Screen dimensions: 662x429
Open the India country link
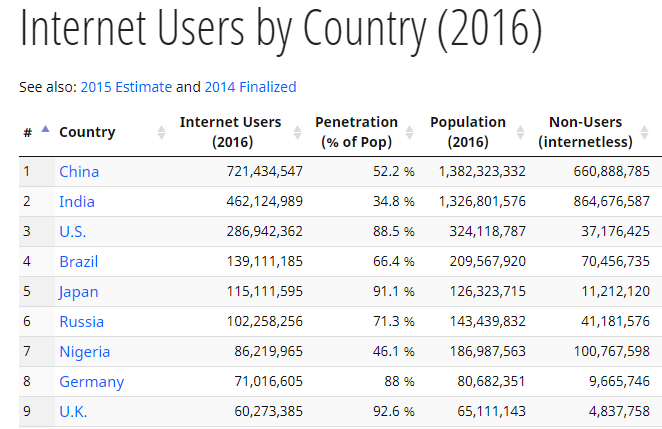click(x=77, y=202)
